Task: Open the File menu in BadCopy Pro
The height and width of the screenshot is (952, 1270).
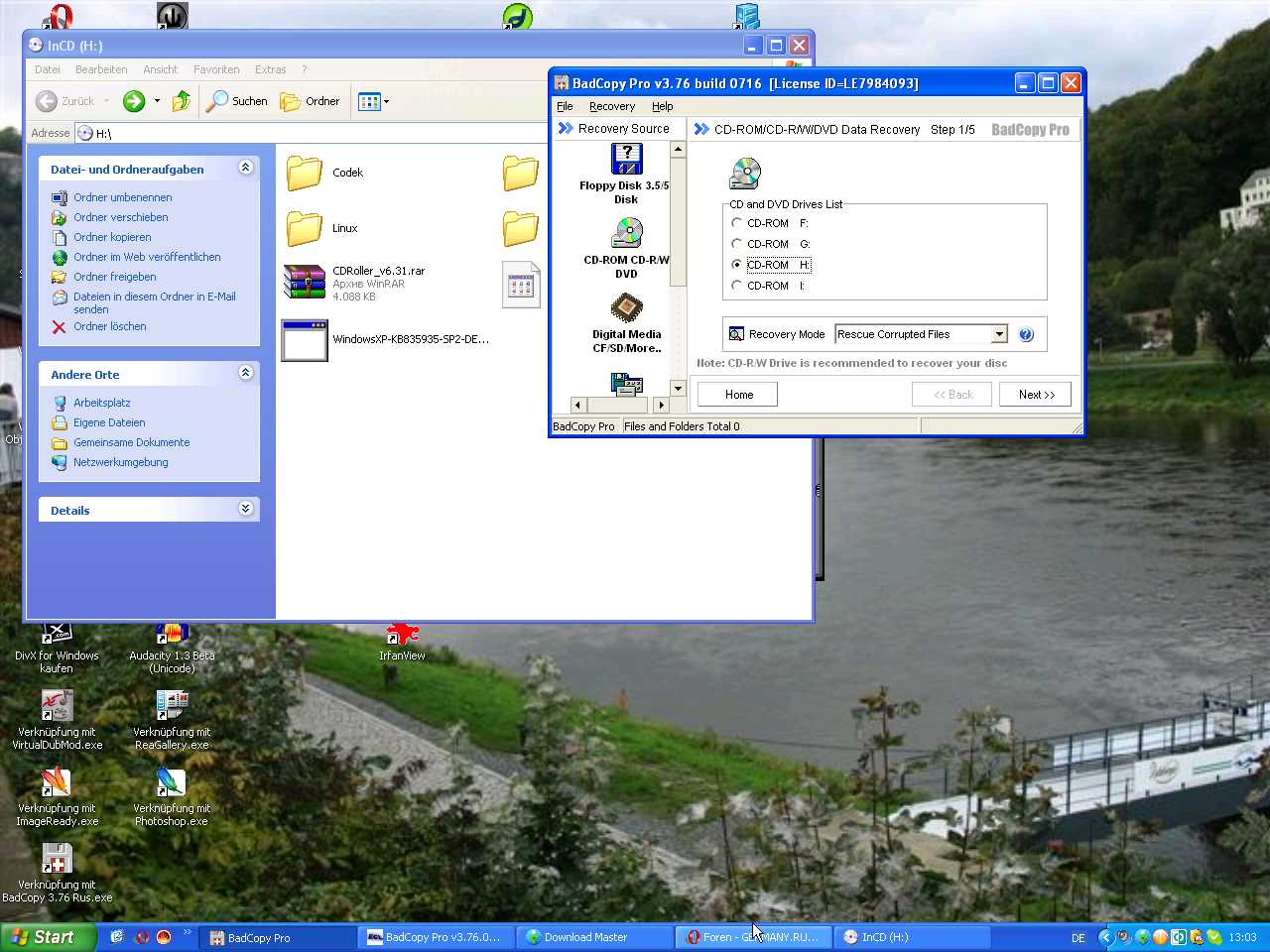Action: point(565,107)
